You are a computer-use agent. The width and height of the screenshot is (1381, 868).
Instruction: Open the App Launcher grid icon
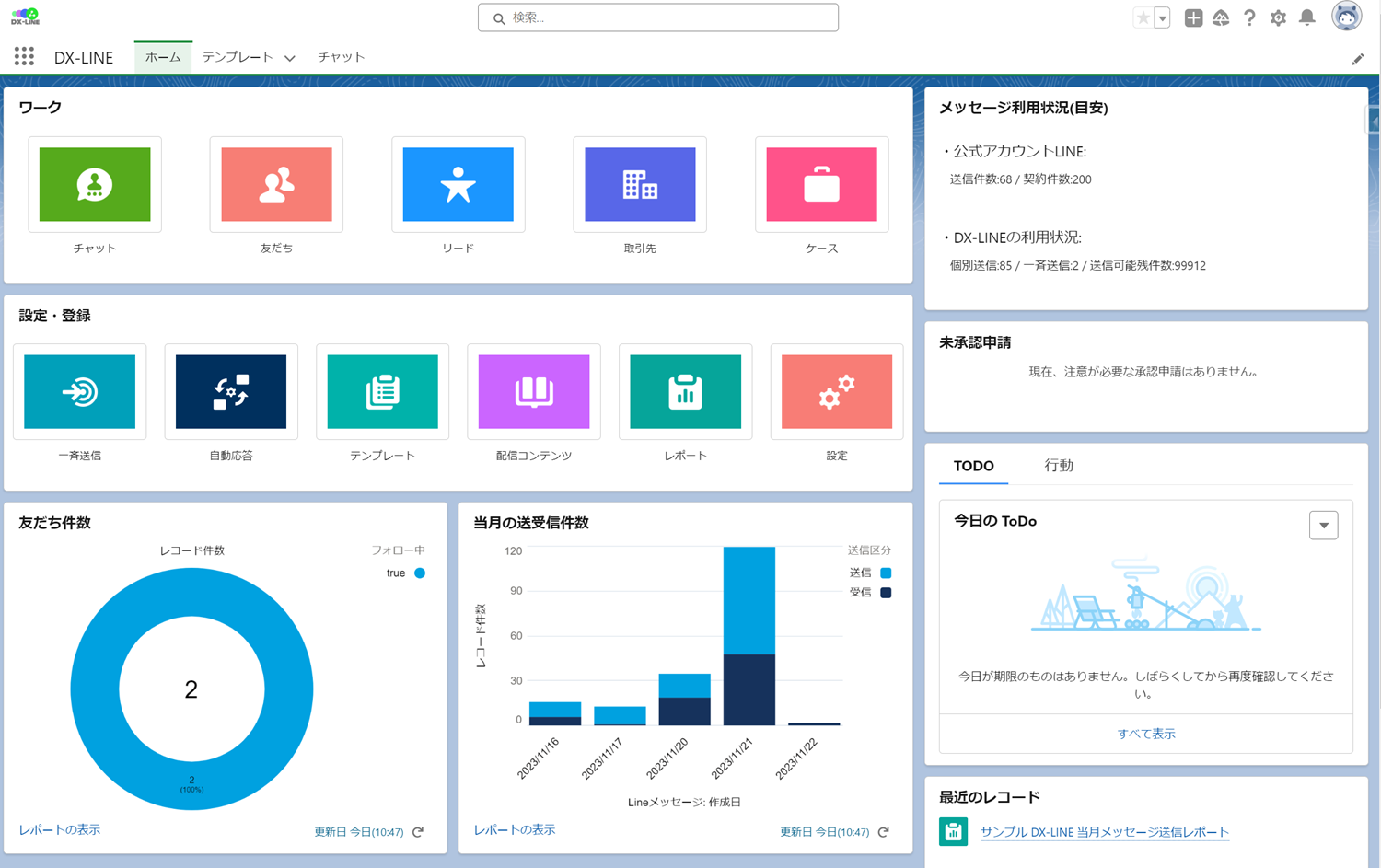click(x=24, y=57)
